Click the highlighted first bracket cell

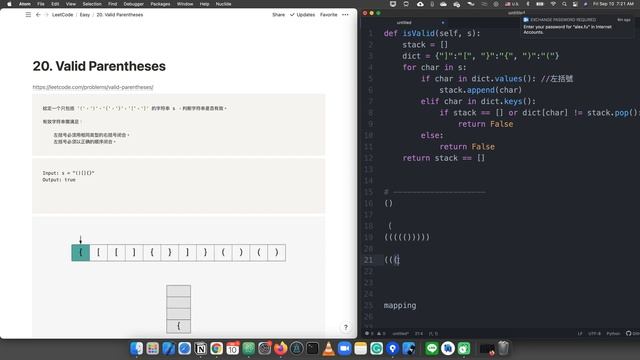pyautogui.click(x=81, y=253)
